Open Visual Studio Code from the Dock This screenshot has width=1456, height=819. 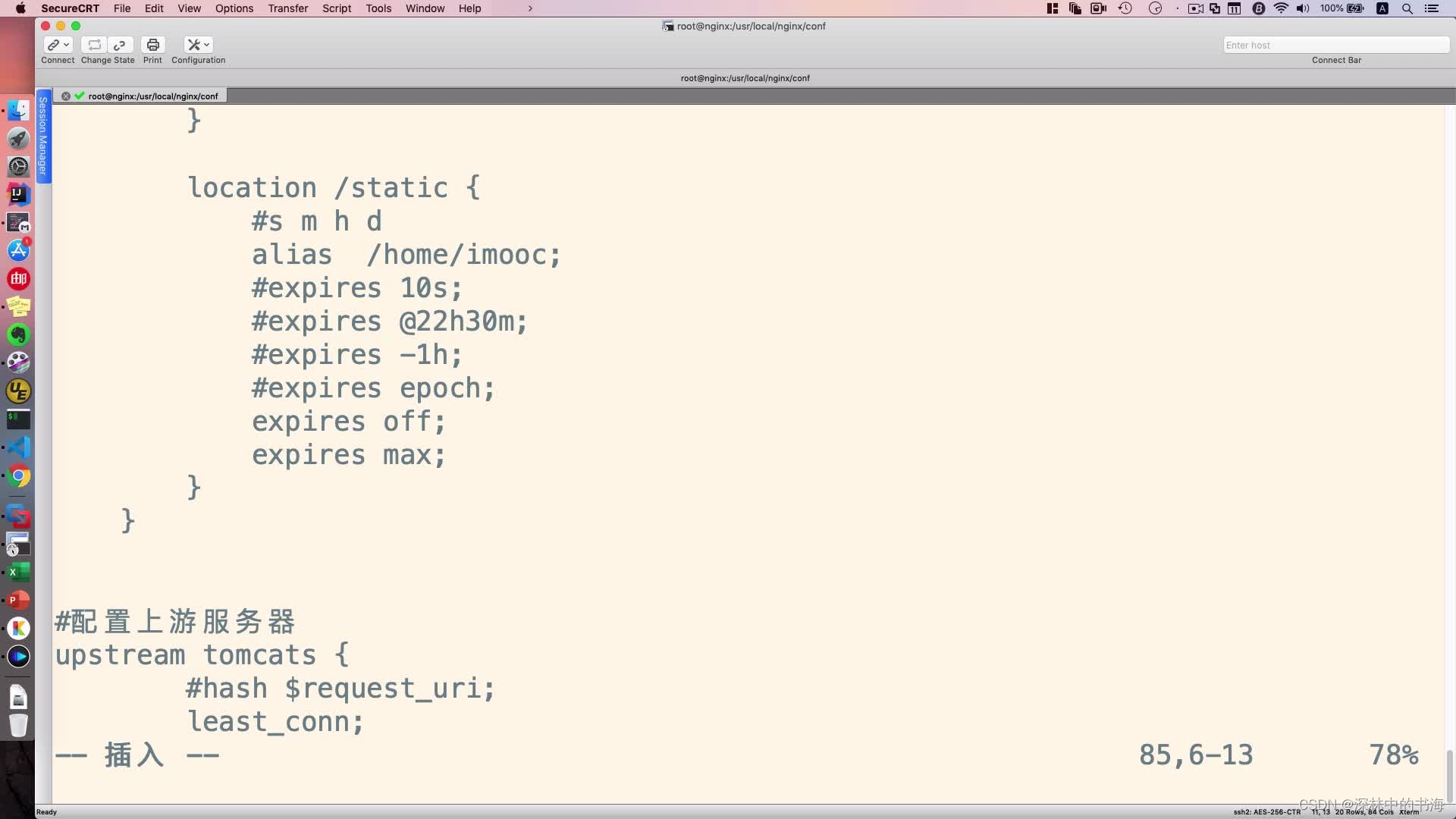[x=19, y=447]
